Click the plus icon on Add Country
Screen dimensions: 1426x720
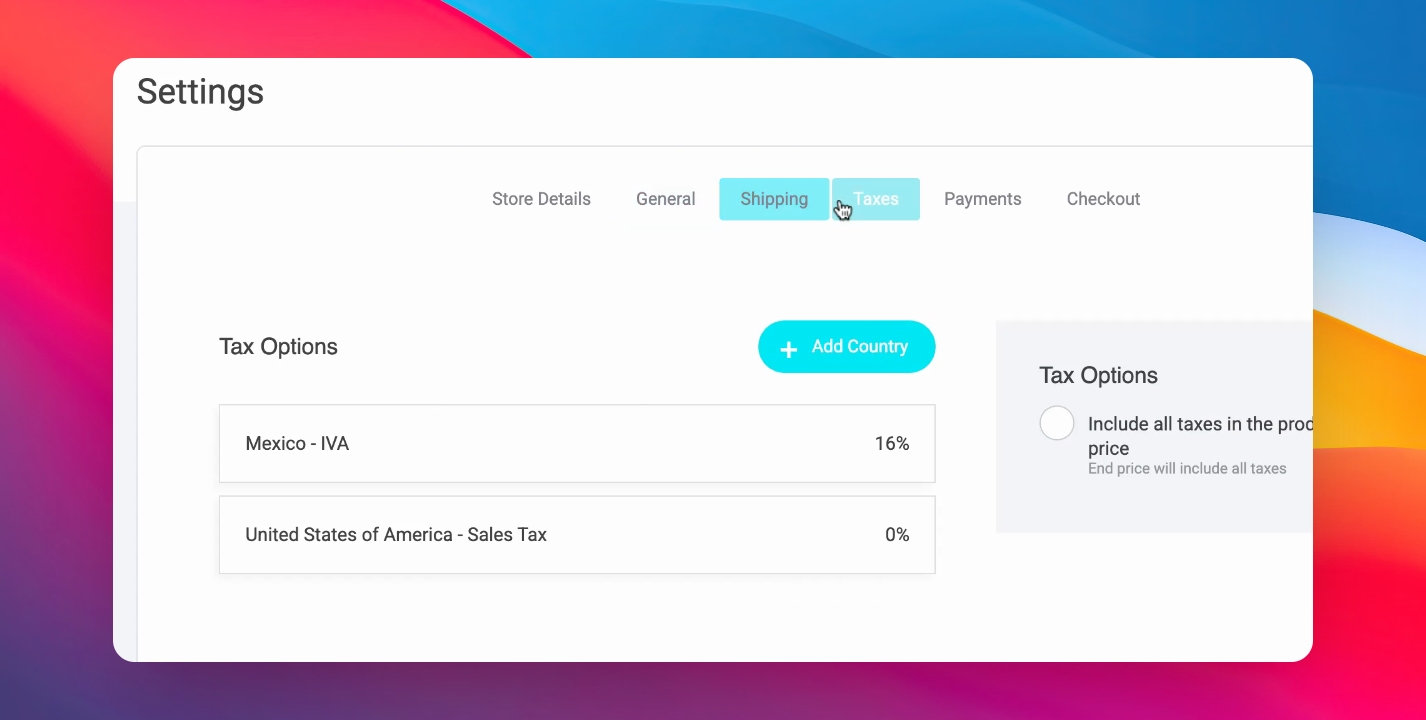(788, 349)
